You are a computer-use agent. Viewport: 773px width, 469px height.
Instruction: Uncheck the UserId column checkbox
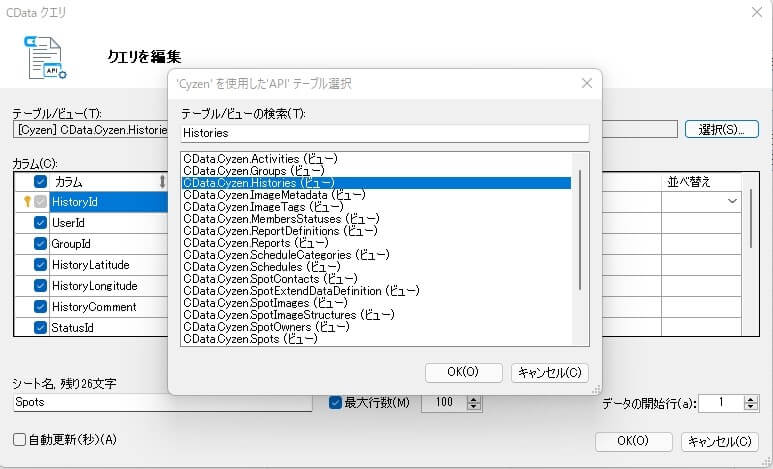click(x=40, y=222)
